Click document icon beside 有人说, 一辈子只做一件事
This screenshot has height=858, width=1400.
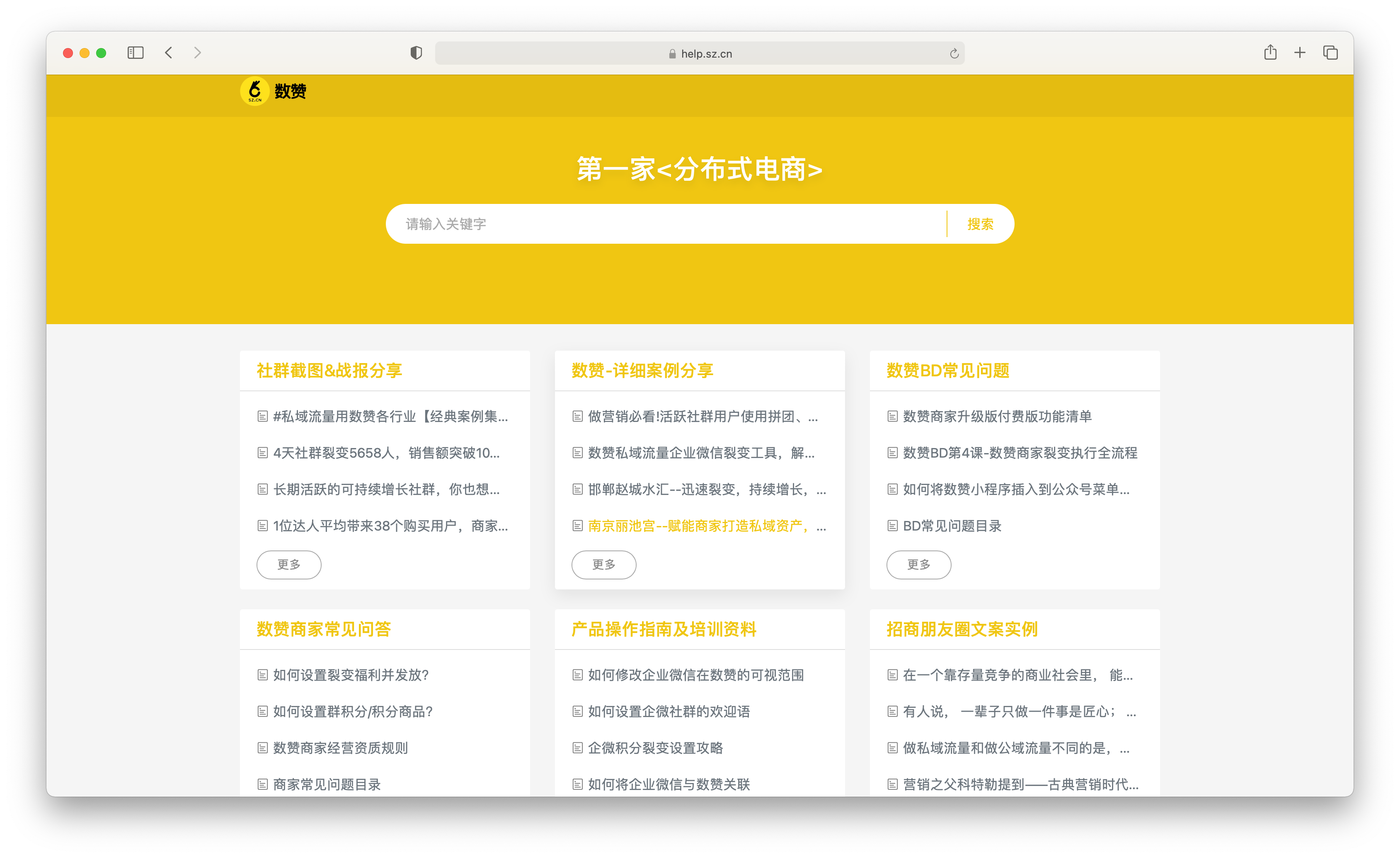892,711
